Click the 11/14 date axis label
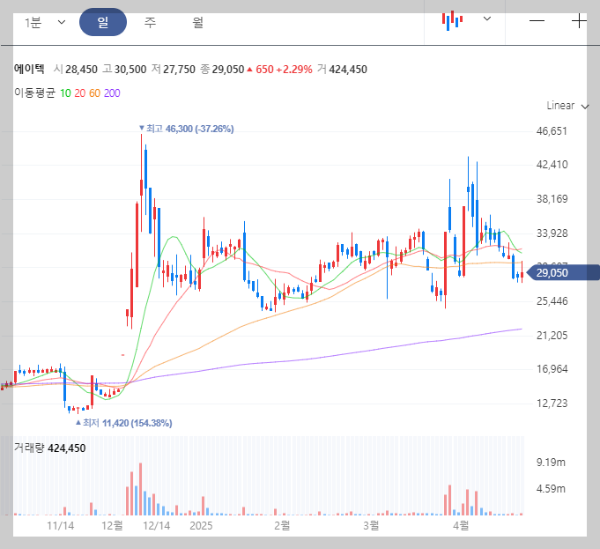Image resolution: width=600 pixels, height=549 pixels. 60,526
